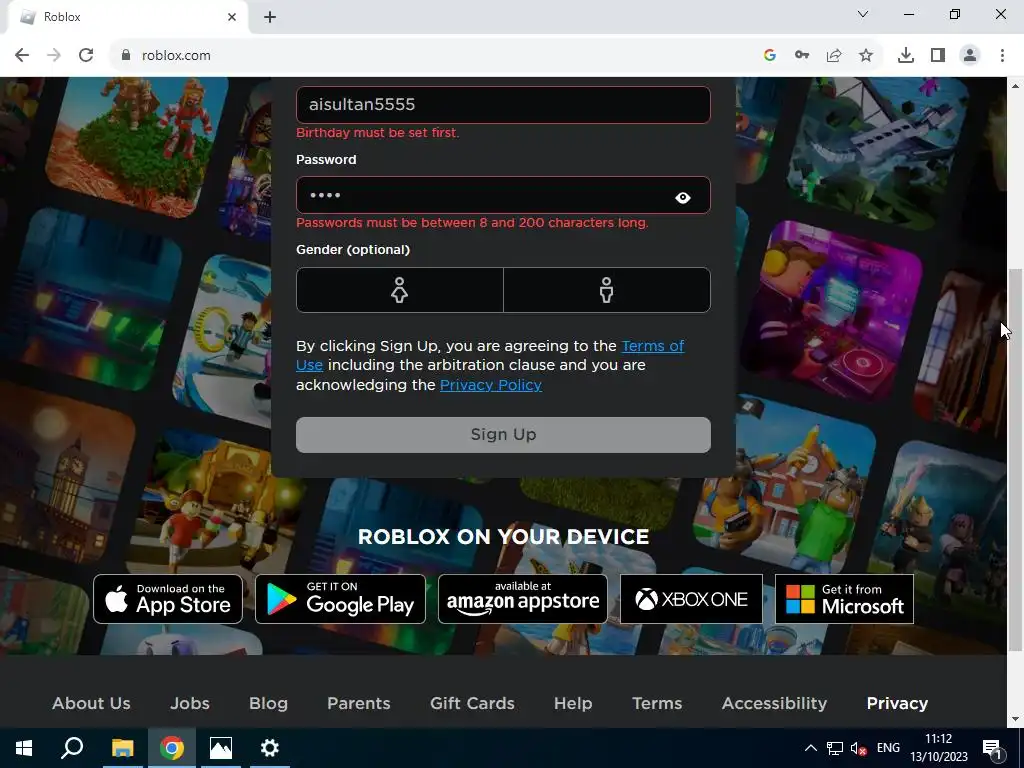Image resolution: width=1024 pixels, height=768 pixels.
Task: Open the Privacy Policy link
Action: tap(490, 385)
